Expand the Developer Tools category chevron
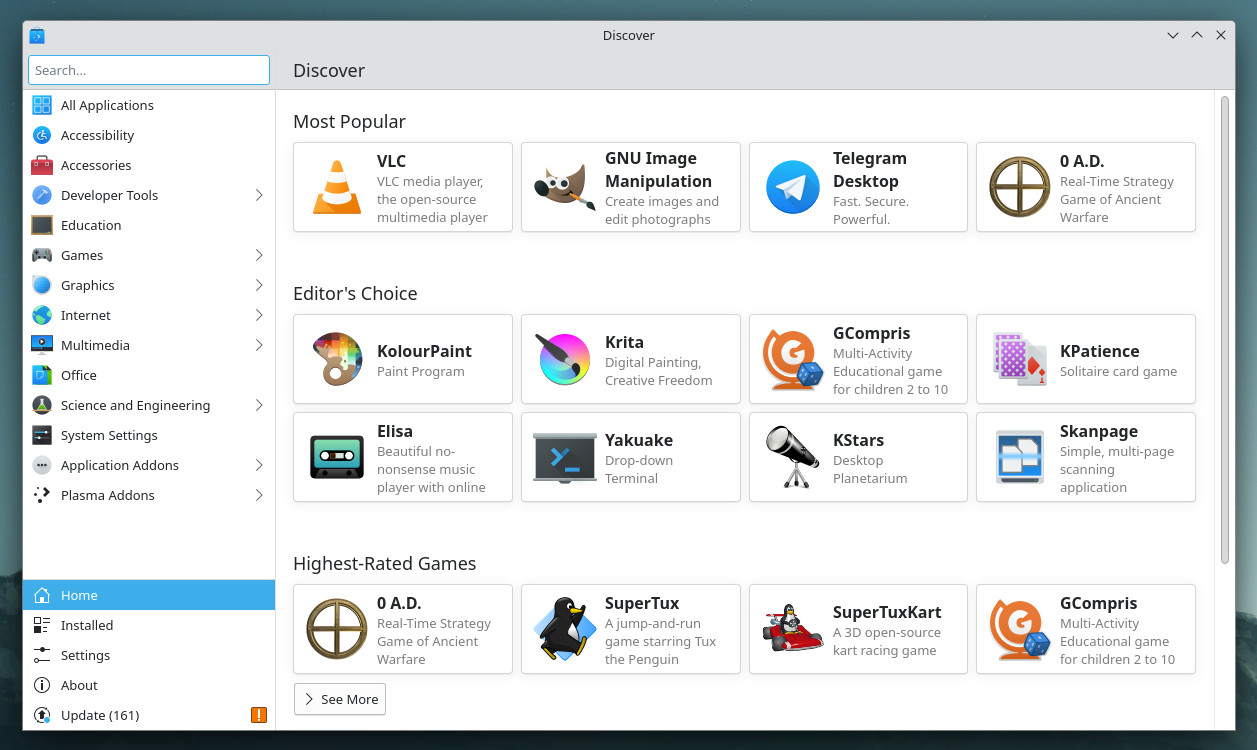This screenshot has width=1257, height=750. coord(259,195)
